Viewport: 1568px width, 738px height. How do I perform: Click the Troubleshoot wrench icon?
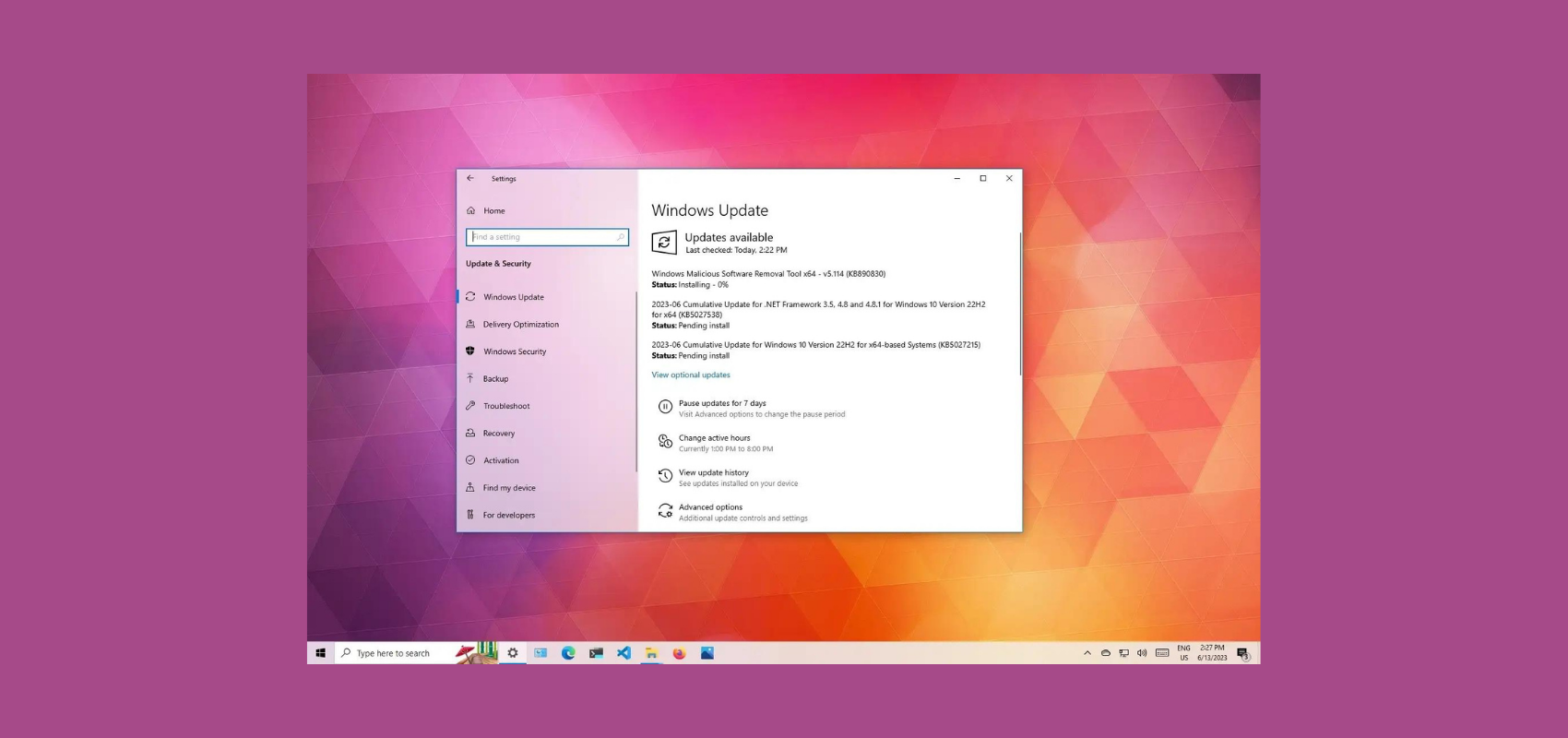(x=470, y=406)
